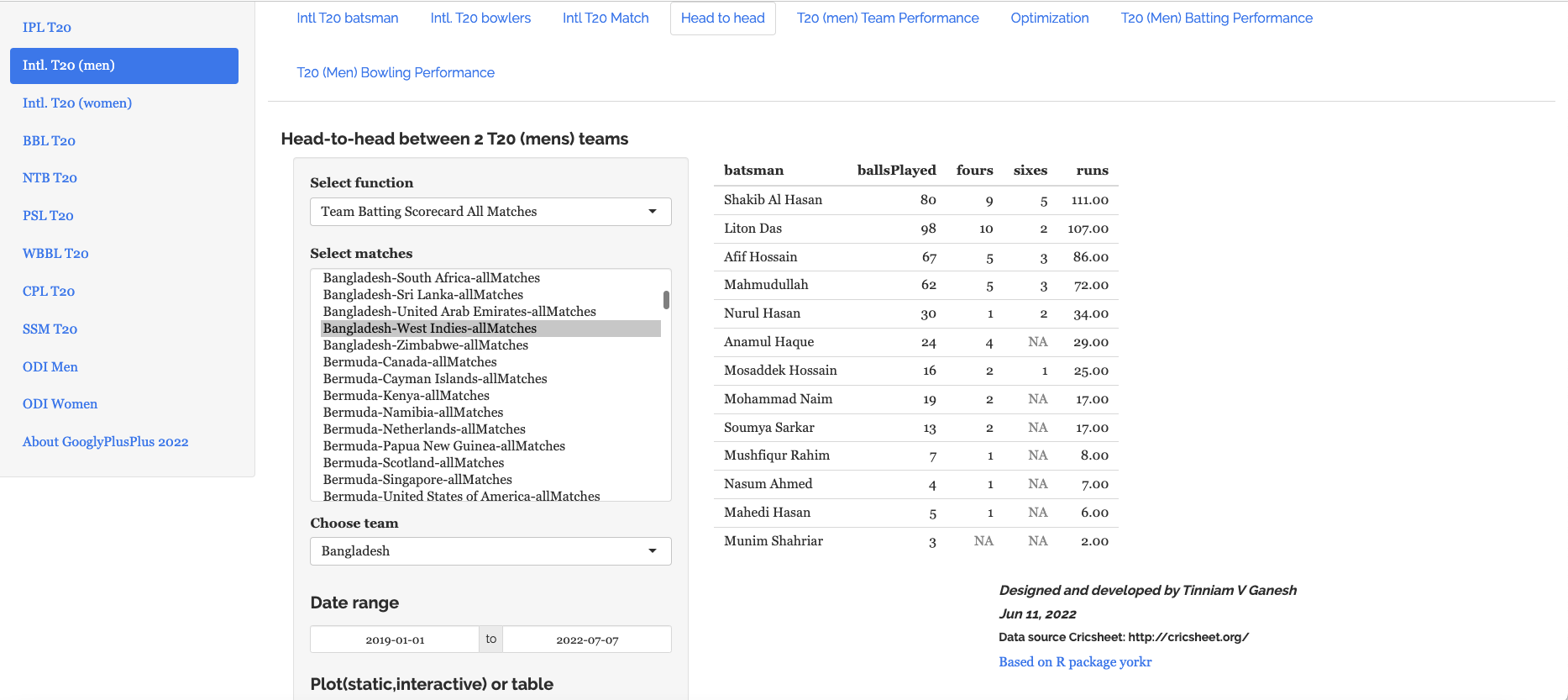Screen dimensions: 1568x700
Task: Follow the Based on R package yorkr link
Action: (x=1074, y=662)
